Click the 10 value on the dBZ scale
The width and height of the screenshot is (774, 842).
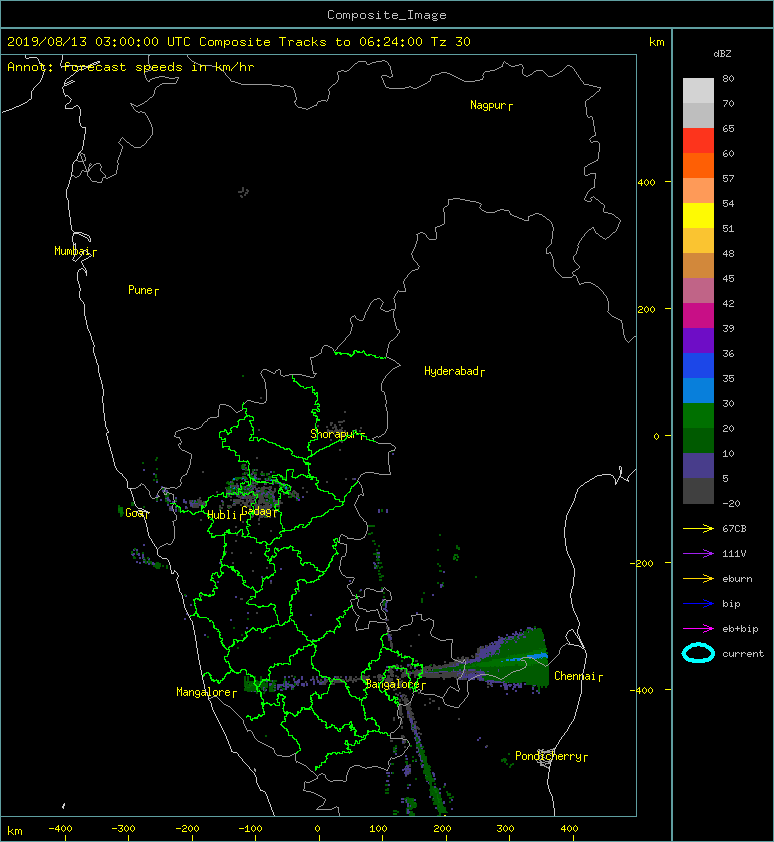click(728, 454)
